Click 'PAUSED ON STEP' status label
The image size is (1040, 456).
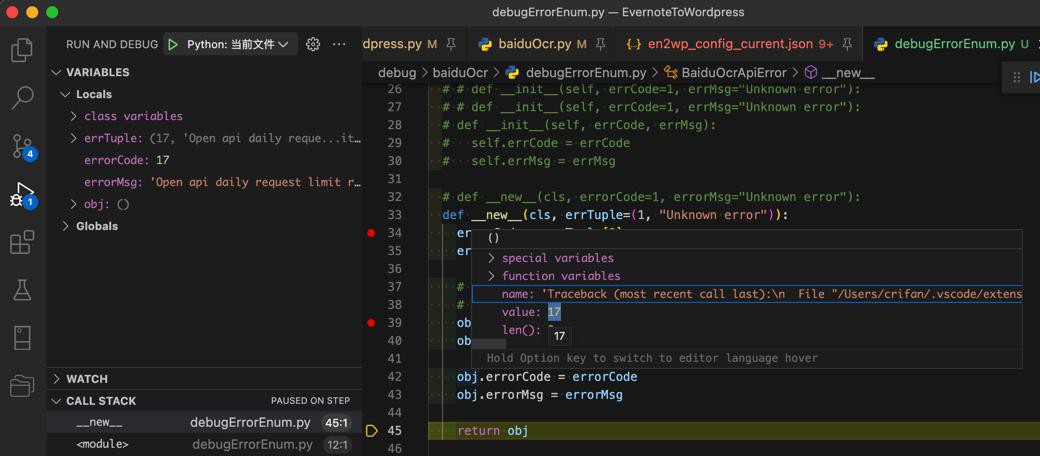[310, 401]
